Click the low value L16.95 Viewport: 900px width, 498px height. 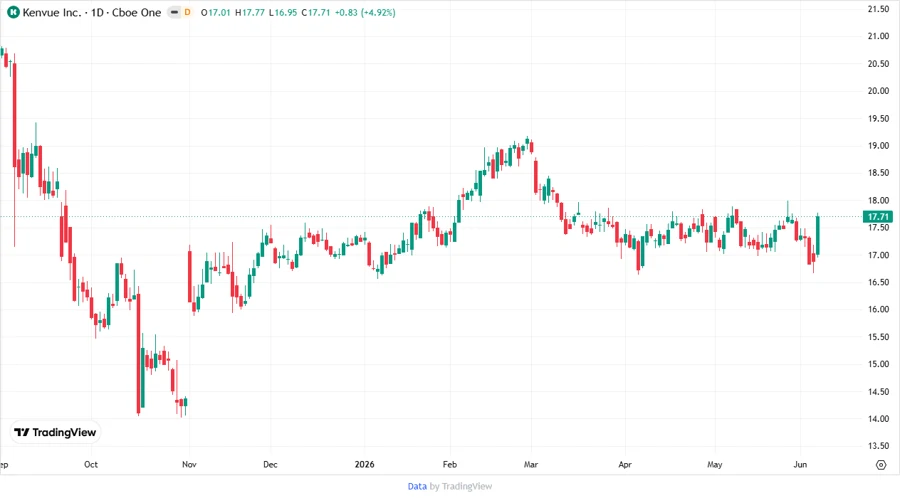click(x=283, y=12)
